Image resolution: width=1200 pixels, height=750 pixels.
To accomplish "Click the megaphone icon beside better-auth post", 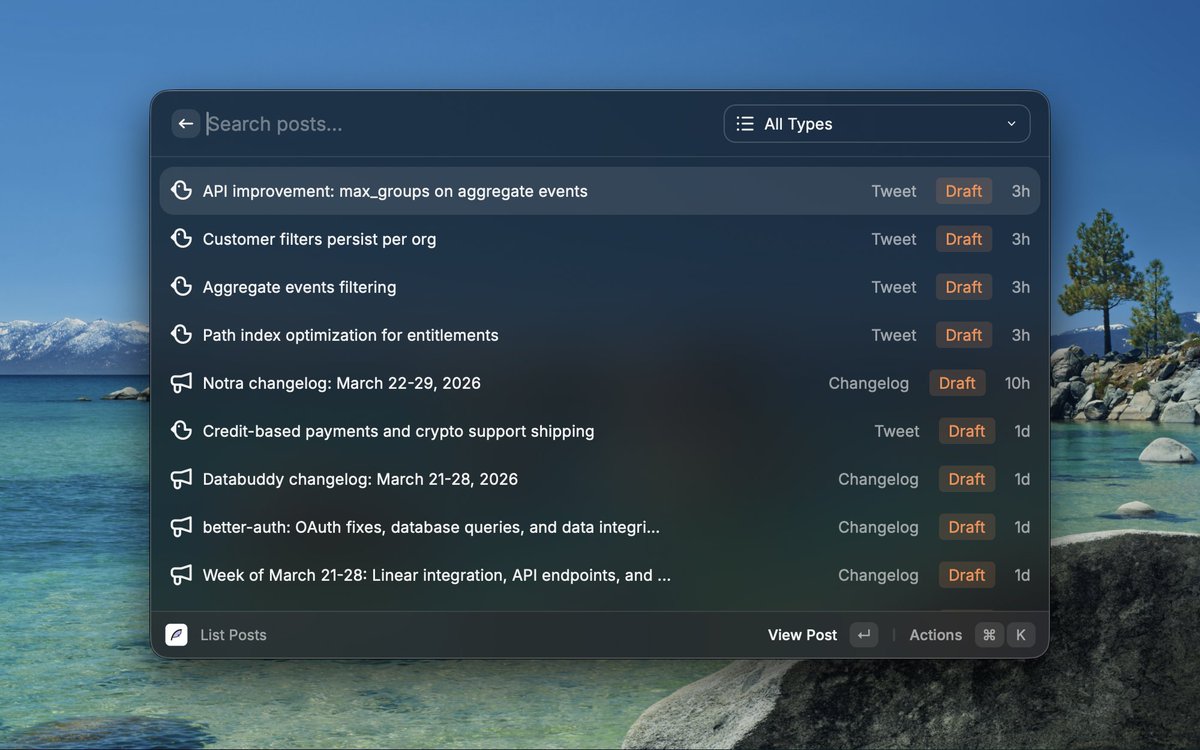I will (181, 527).
